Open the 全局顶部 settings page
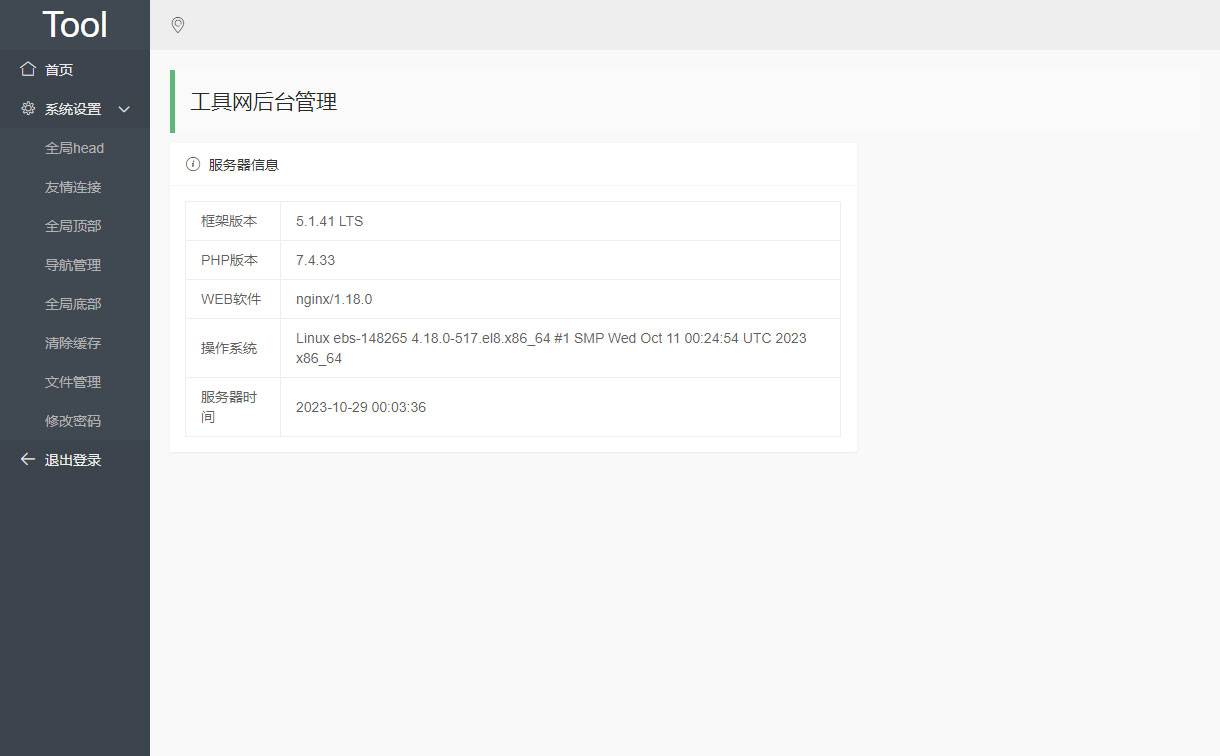1220x756 pixels. [x=72, y=225]
